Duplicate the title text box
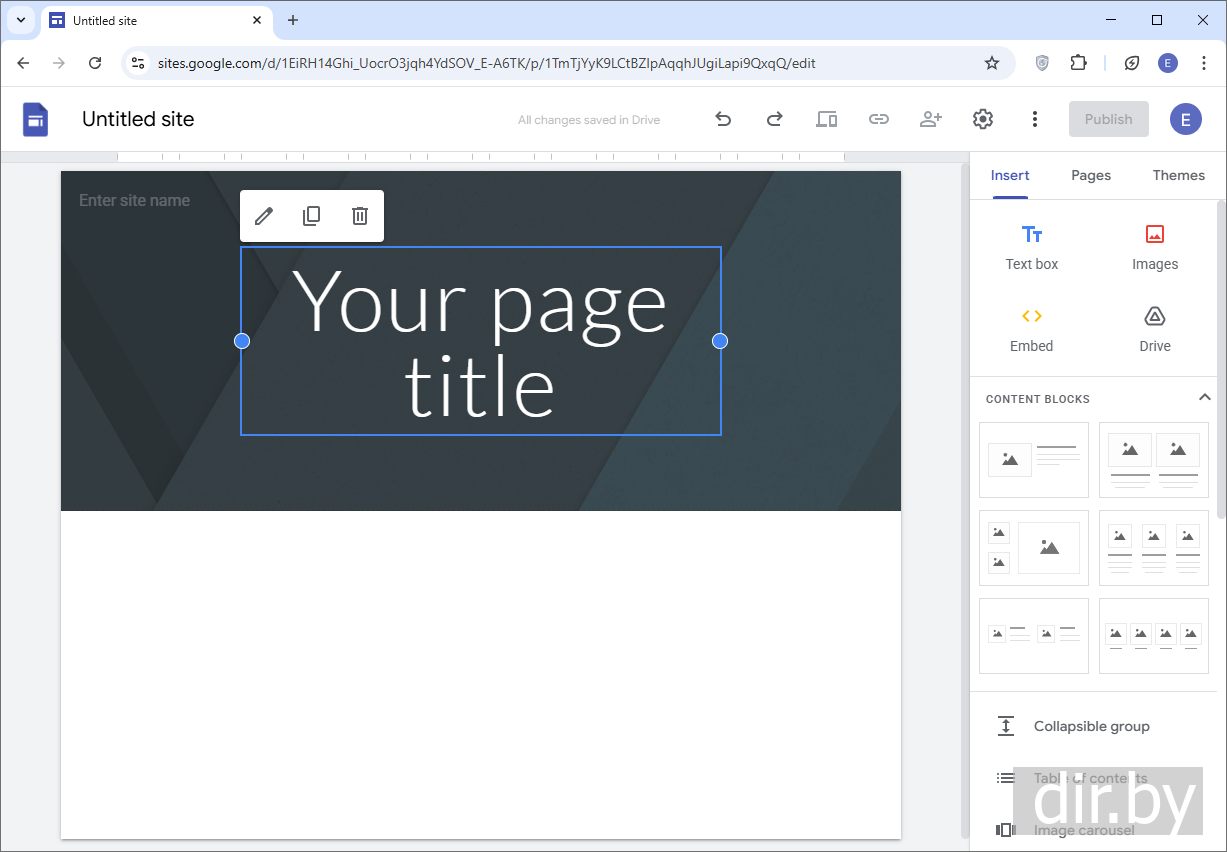This screenshot has height=852, width=1227. coord(312,216)
